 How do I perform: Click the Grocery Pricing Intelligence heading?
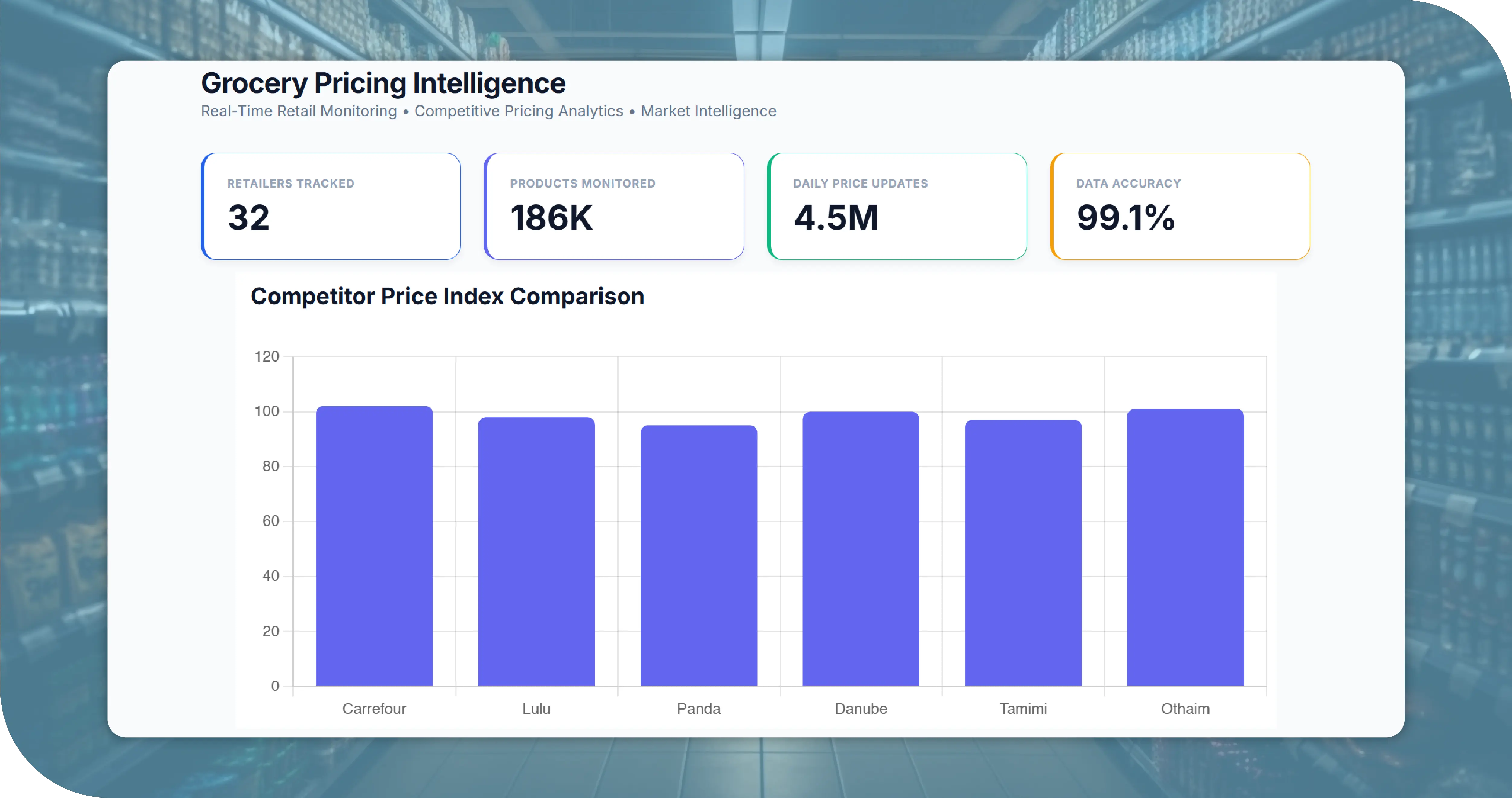tap(383, 83)
